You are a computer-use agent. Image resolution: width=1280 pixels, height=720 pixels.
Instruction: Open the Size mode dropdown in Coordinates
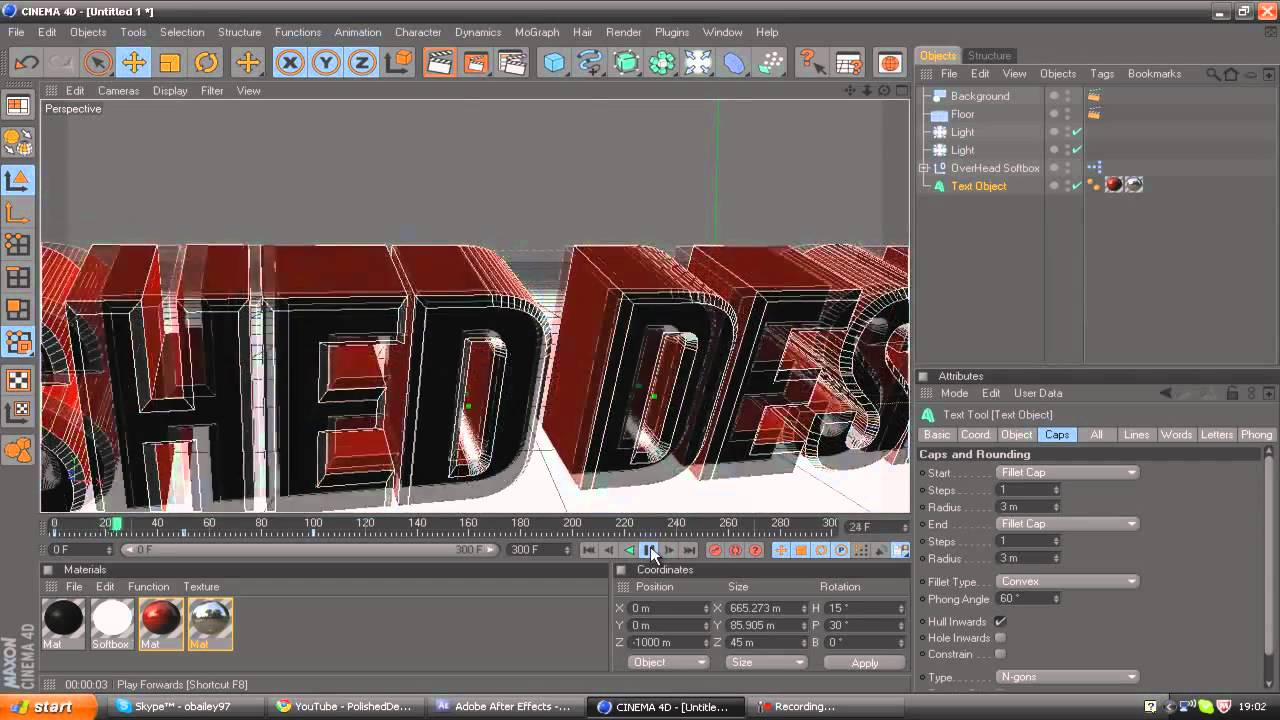pos(767,662)
